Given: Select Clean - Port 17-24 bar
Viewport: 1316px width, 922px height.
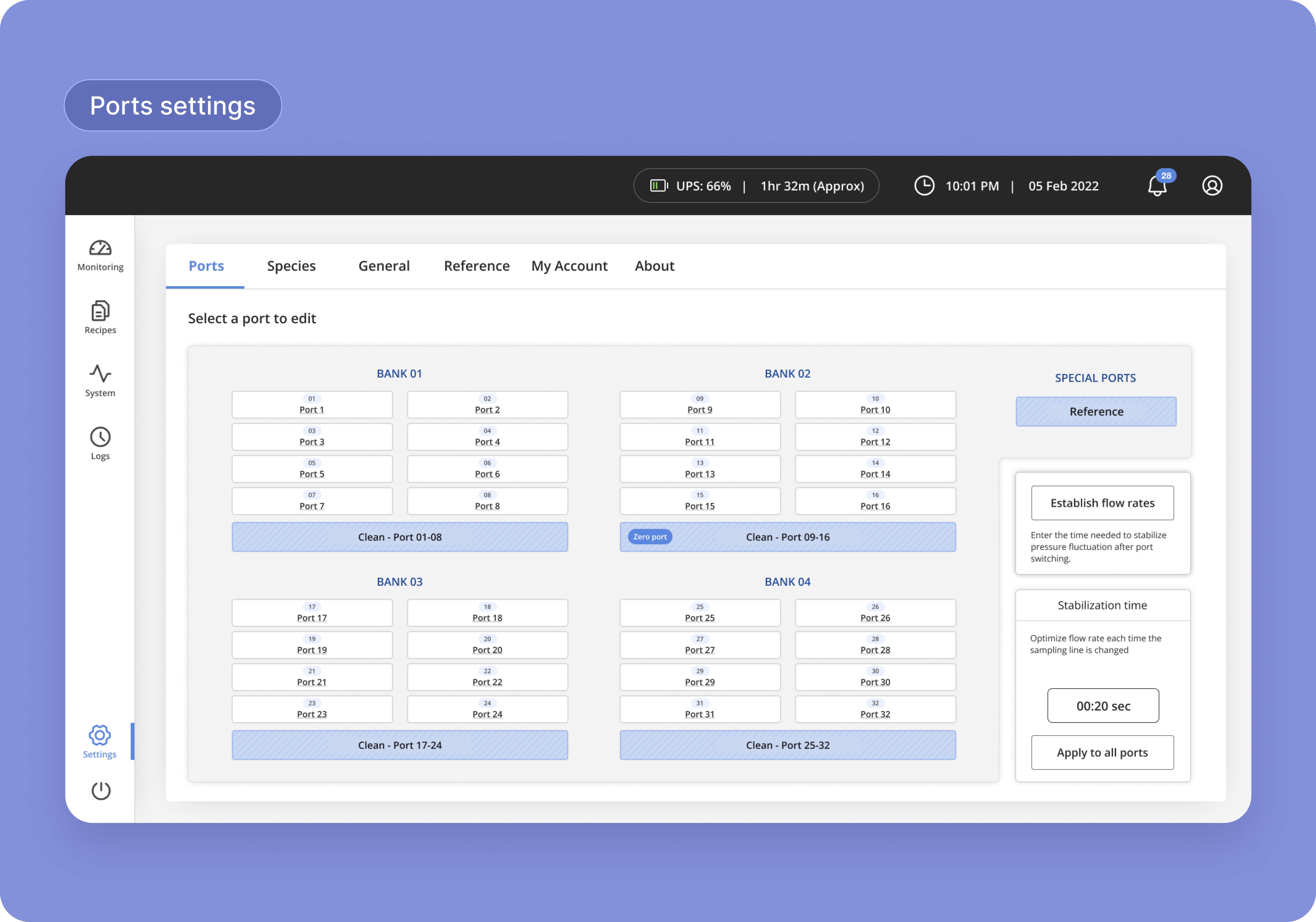Looking at the screenshot, I should point(400,745).
